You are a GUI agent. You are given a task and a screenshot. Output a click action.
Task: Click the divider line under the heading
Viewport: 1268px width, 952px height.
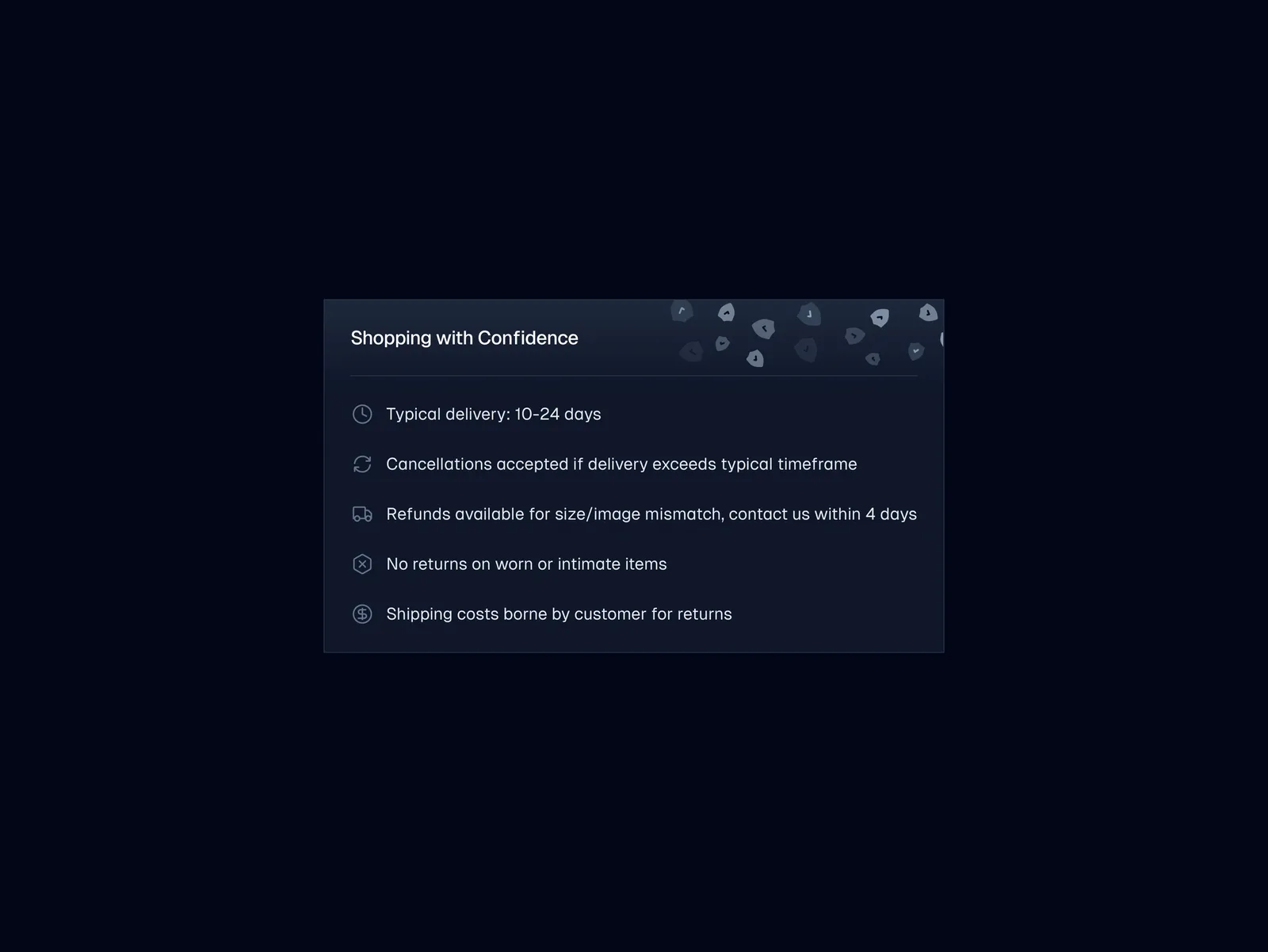(633, 376)
